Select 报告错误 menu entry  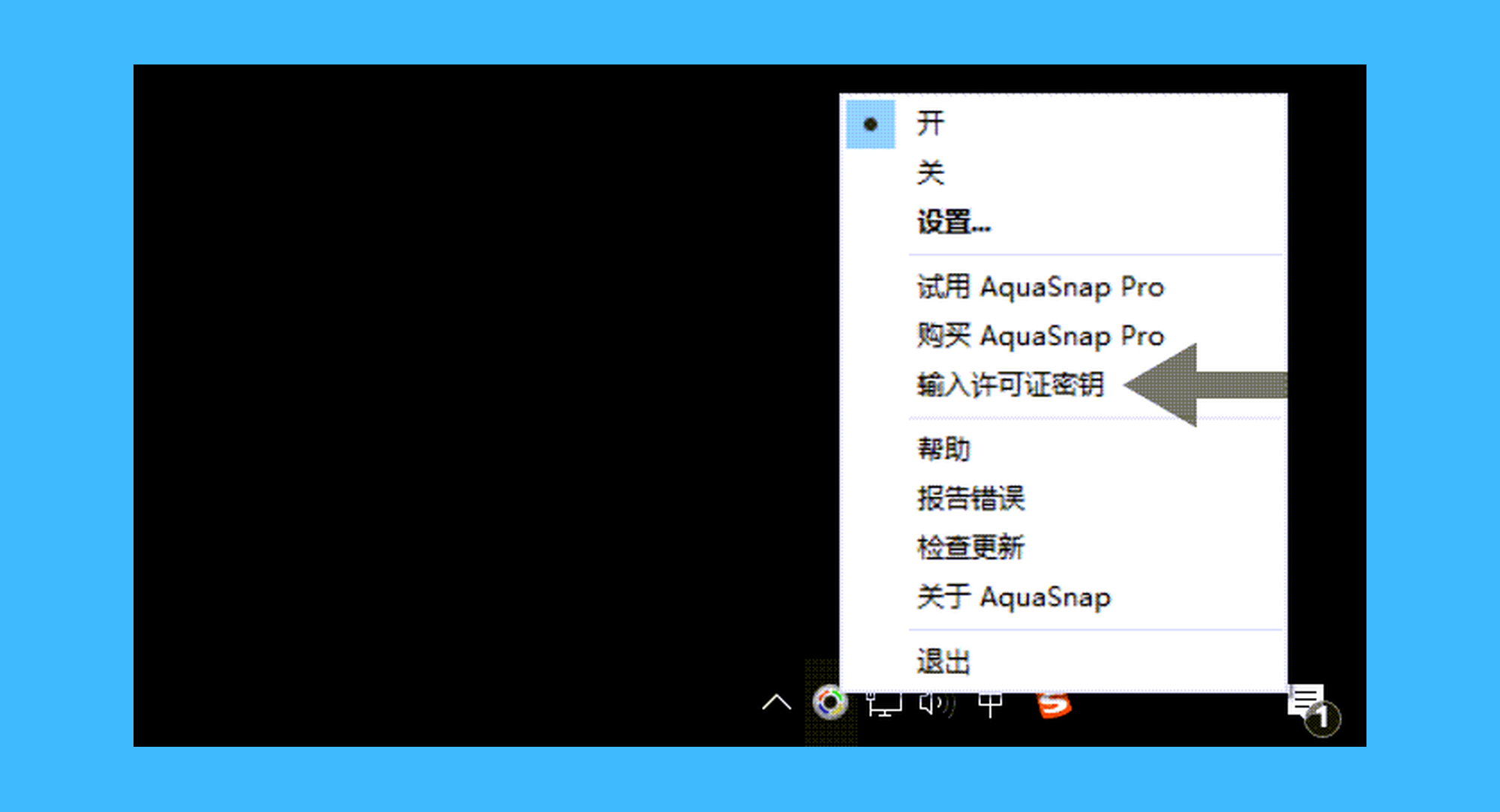click(1063, 499)
